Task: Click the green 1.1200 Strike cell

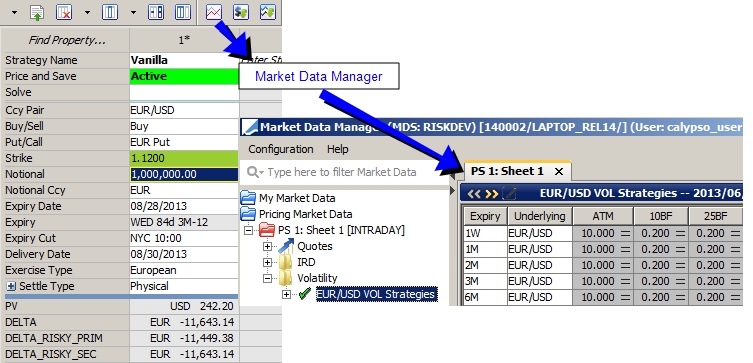Action: click(184, 158)
